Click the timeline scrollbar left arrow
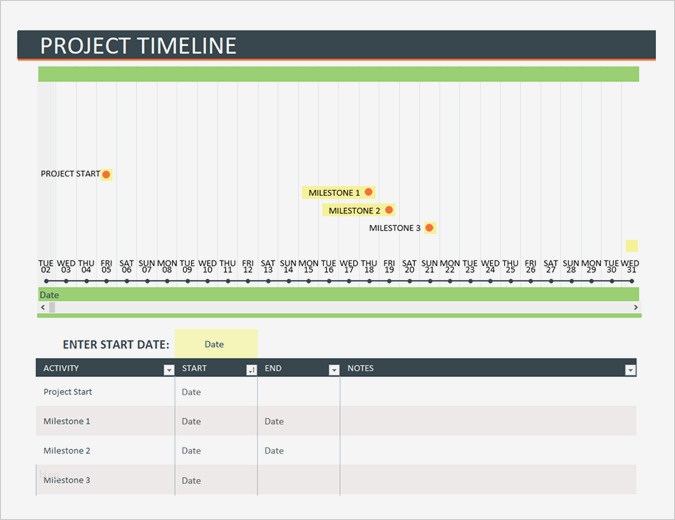The height and width of the screenshot is (520, 675). tap(43, 307)
